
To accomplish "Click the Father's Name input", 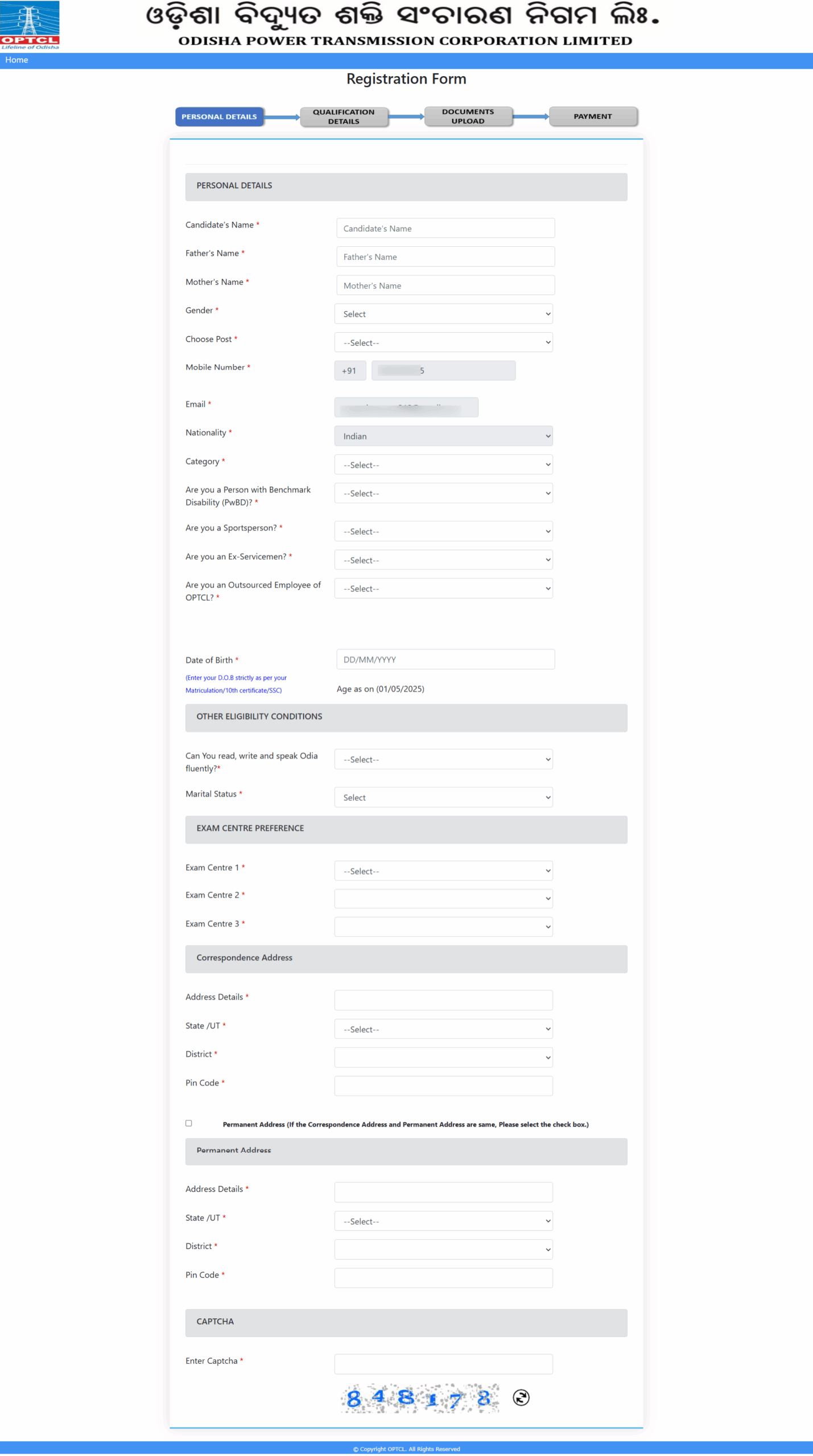I will tap(445, 257).
